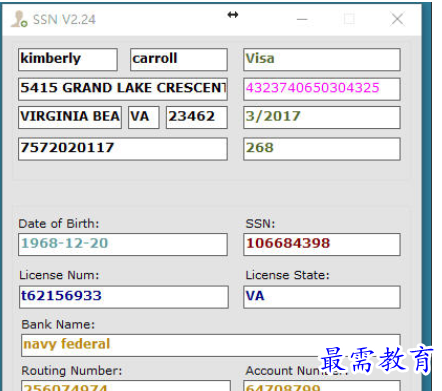
Task: Click the first name field showing kimberly
Action: [68, 59]
